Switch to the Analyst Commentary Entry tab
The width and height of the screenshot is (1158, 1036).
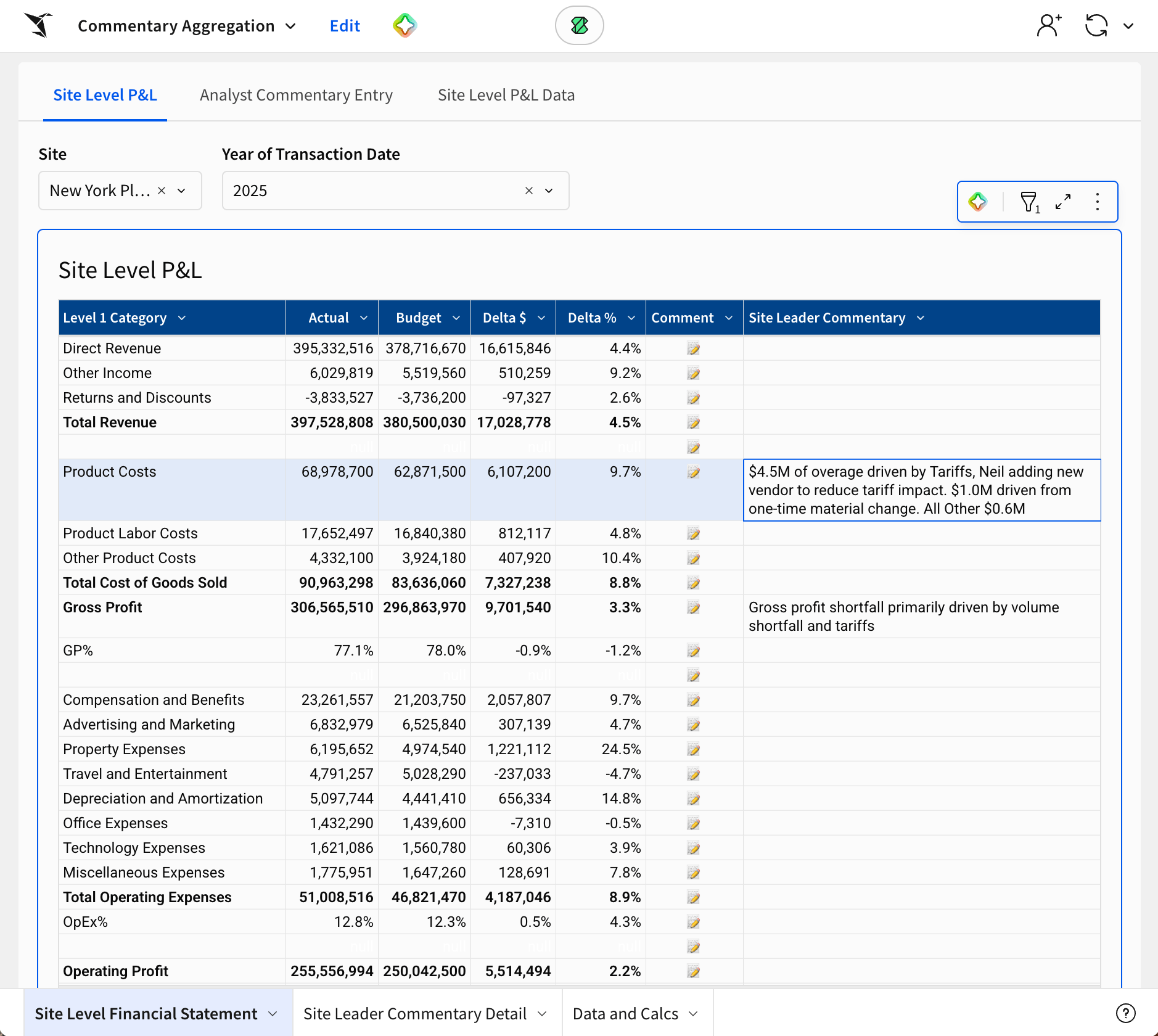point(296,95)
